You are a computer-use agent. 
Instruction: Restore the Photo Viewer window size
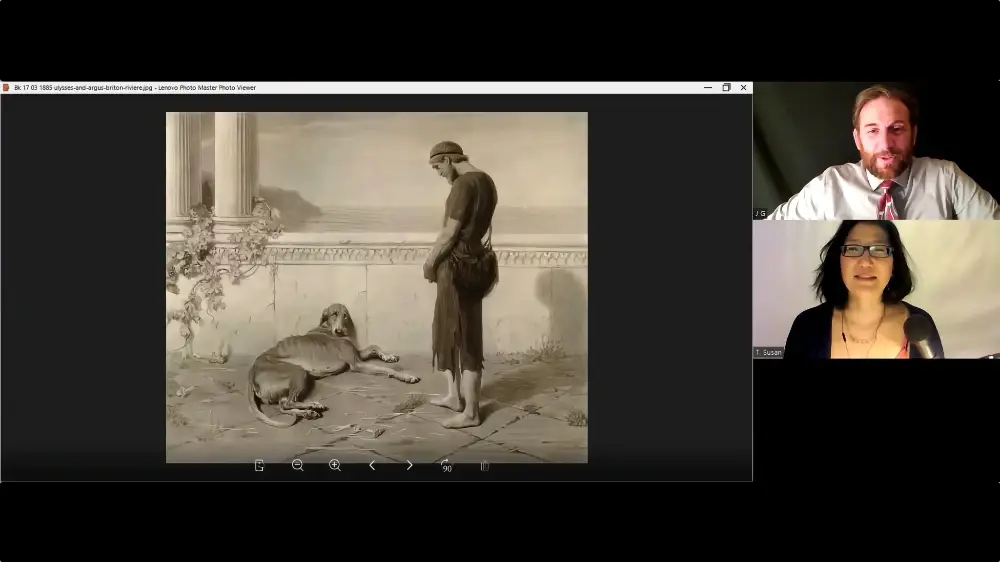coord(726,87)
